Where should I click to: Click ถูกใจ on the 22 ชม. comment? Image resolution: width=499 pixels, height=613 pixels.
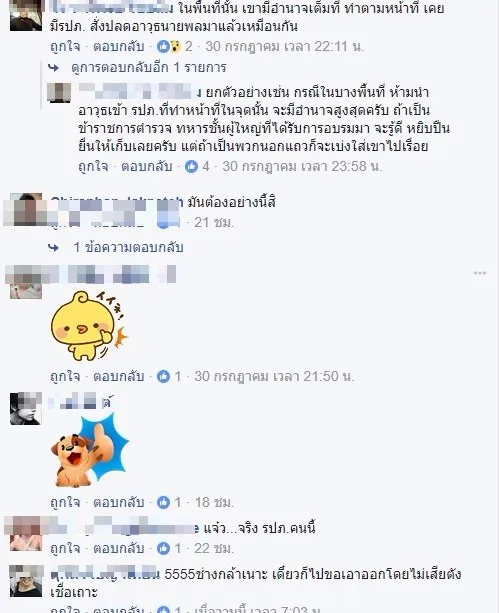pos(65,548)
